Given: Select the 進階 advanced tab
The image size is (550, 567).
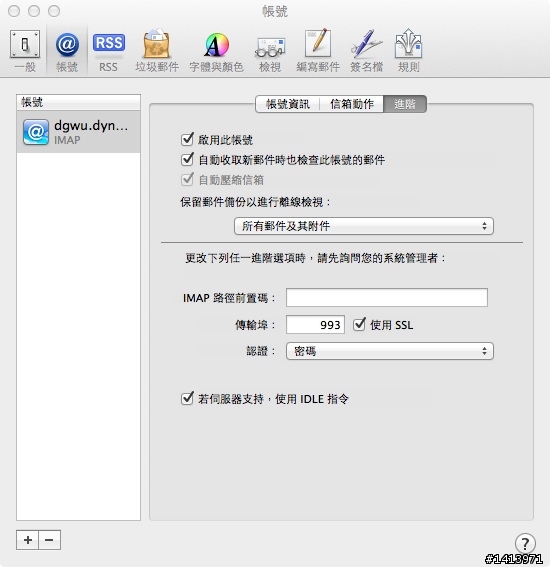Looking at the screenshot, I should tap(405, 104).
